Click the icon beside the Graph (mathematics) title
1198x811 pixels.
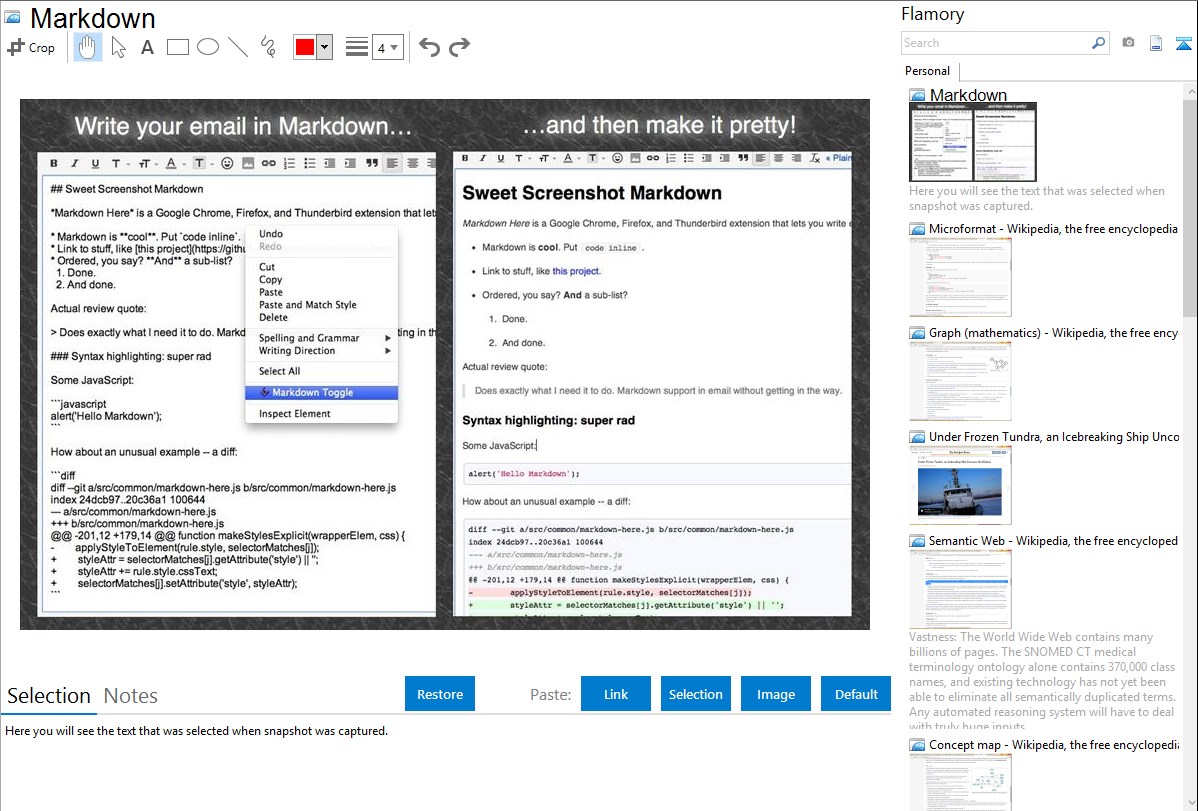(917, 333)
